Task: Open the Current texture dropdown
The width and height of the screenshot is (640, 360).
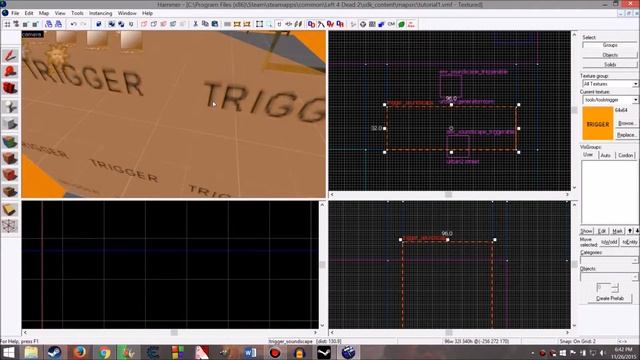Action: tap(635, 100)
